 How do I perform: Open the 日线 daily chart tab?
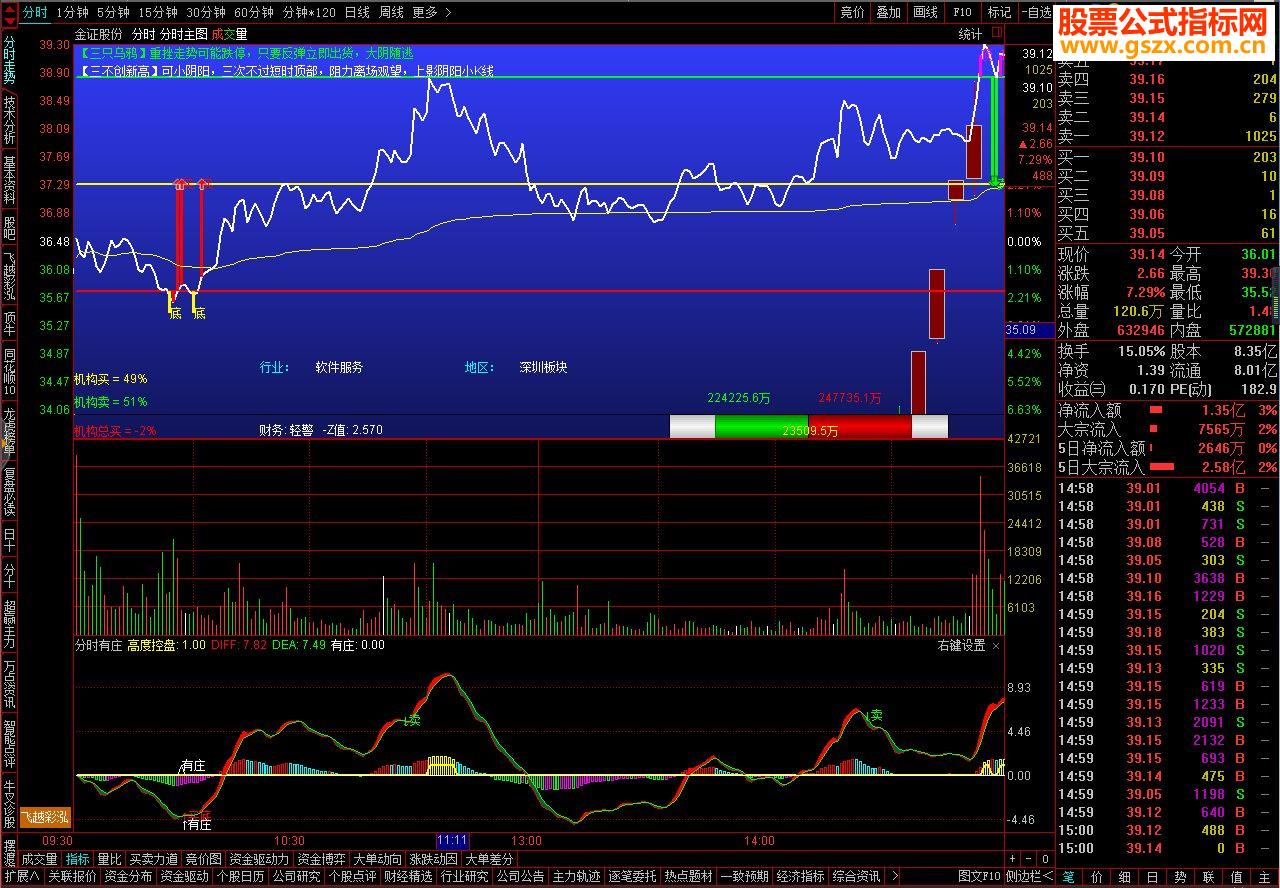tap(357, 12)
